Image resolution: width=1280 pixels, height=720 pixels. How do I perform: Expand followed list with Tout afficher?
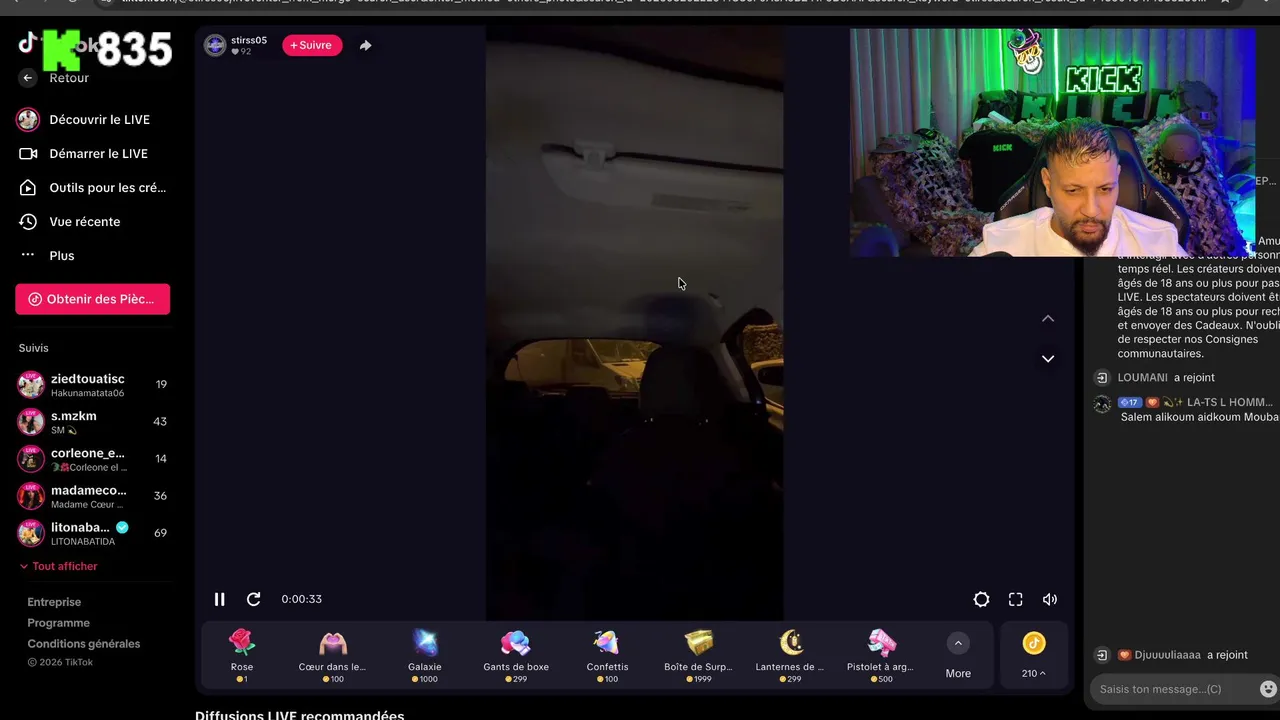tap(59, 566)
